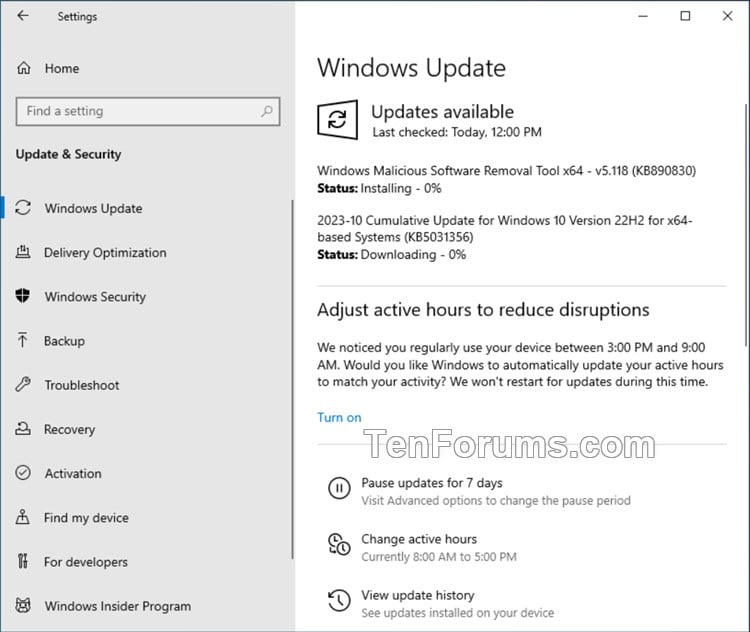
Task: Click the Delivery Optimization icon
Action: [22, 252]
